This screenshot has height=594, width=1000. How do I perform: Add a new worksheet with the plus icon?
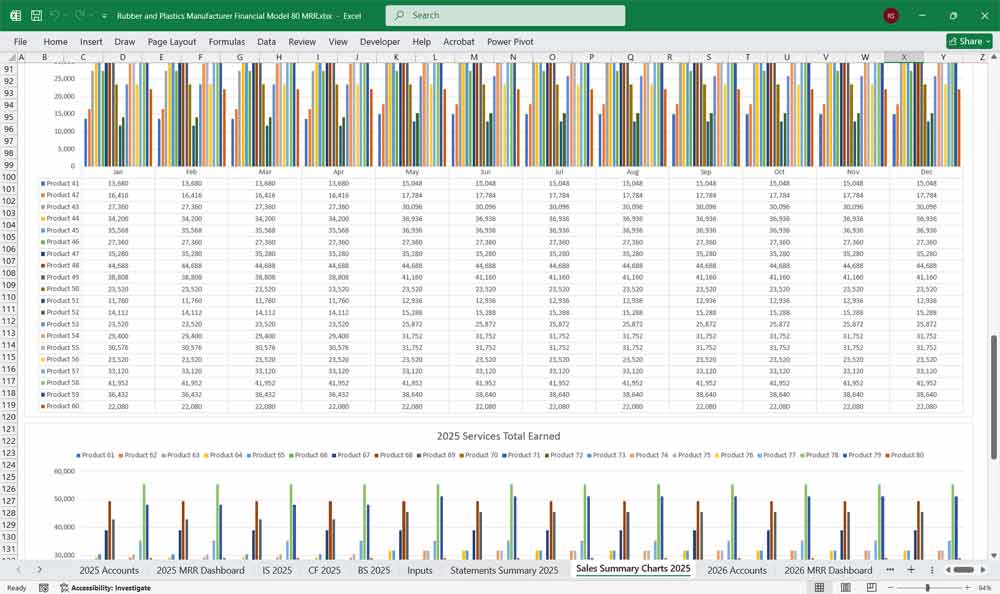pyautogui.click(x=911, y=569)
